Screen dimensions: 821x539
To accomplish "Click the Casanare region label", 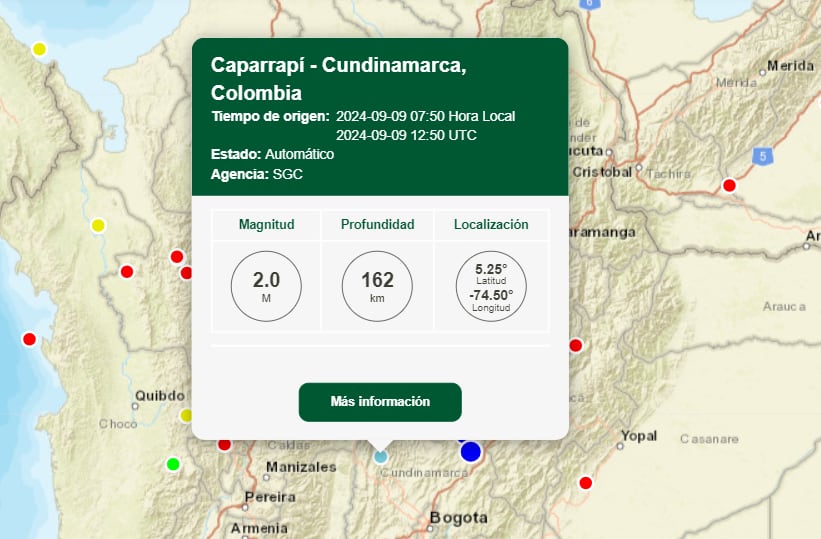I will 709,439.
